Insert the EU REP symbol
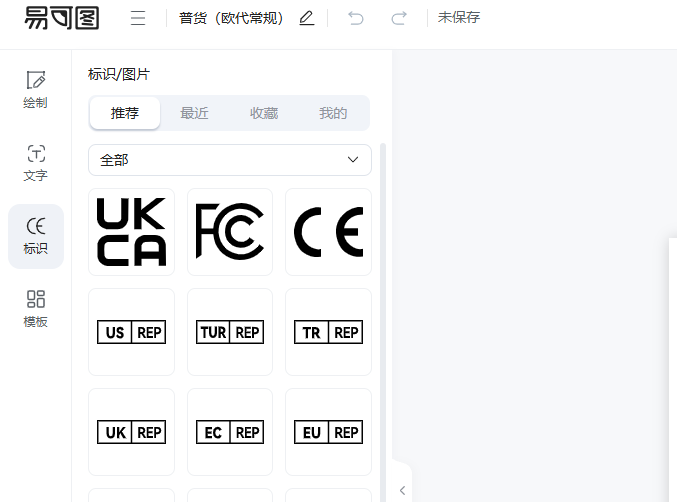 point(328,432)
